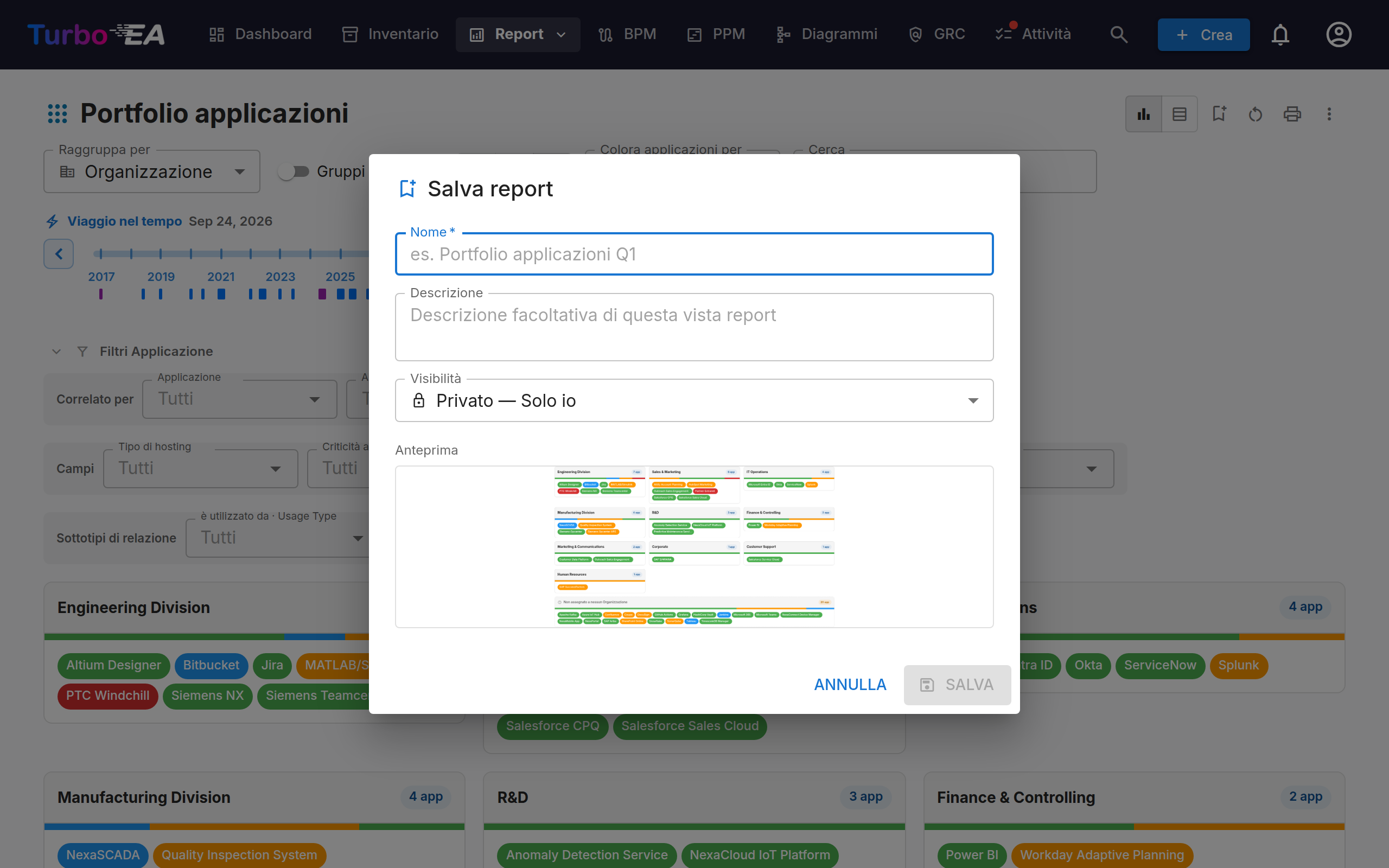Toggle the Gruppi switch

294,171
